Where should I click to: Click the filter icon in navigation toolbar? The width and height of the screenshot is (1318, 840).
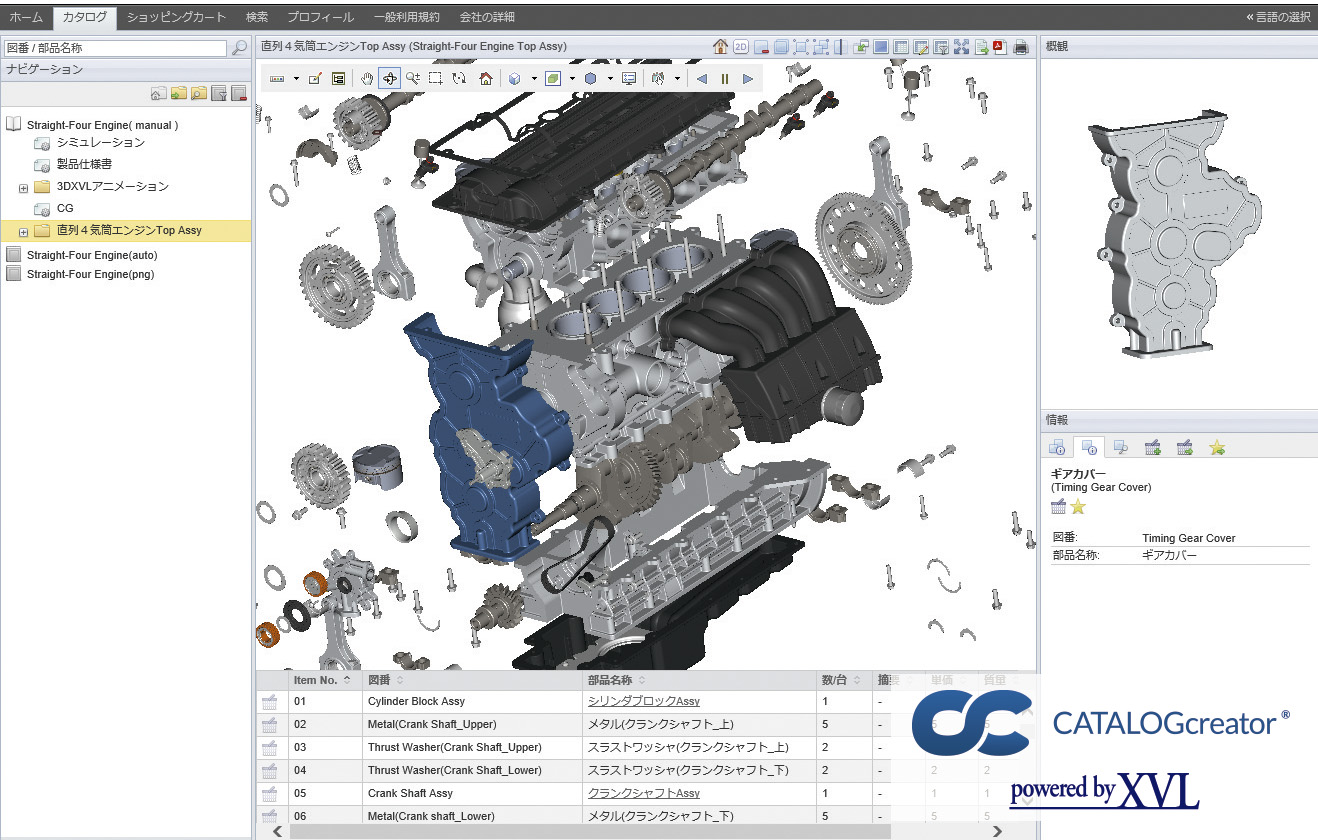[219, 94]
